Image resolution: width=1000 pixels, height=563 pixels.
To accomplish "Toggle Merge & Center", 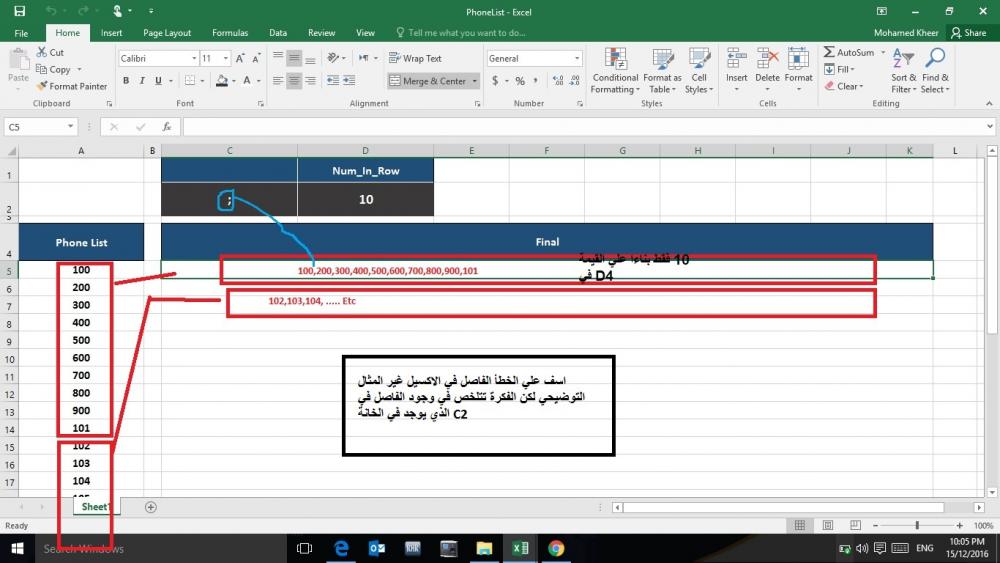I will tap(428, 81).
